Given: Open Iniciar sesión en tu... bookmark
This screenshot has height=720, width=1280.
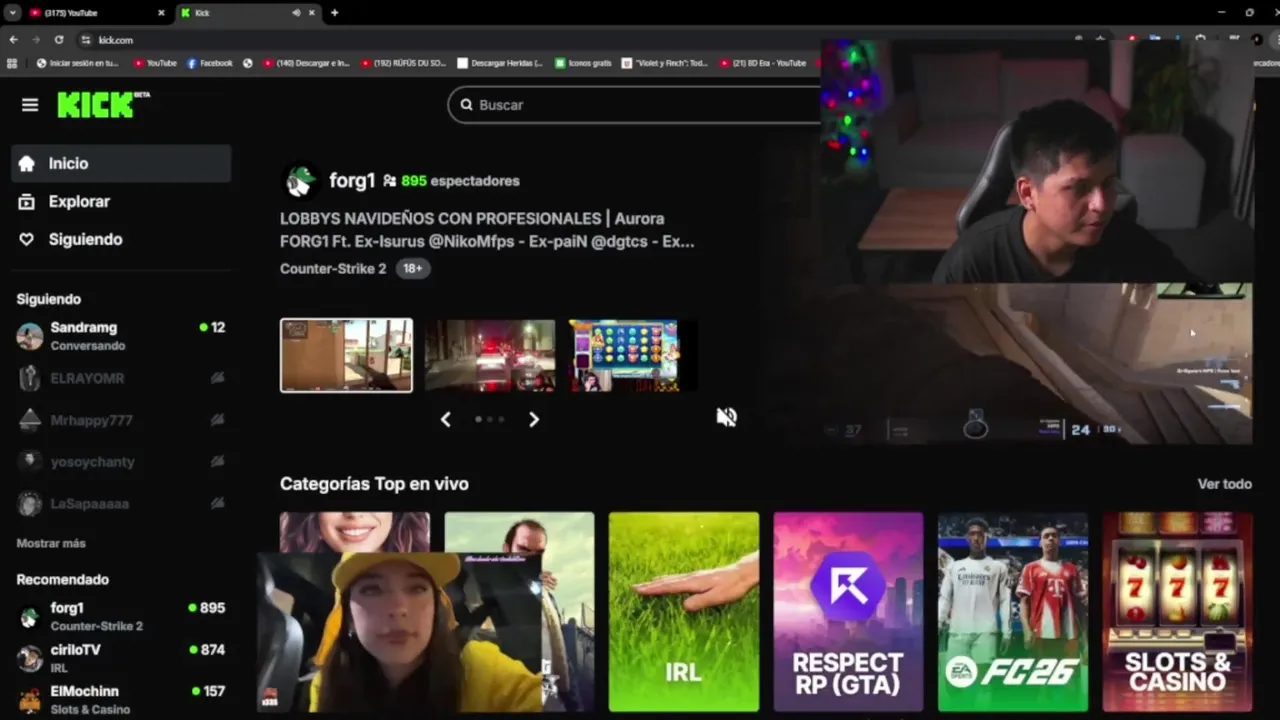Looking at the screenshot, I should 77,63.
